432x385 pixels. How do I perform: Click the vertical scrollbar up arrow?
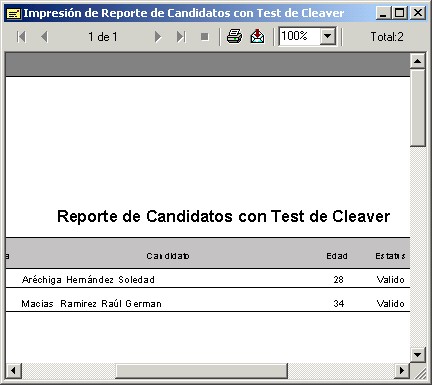[x=418, y=61]
